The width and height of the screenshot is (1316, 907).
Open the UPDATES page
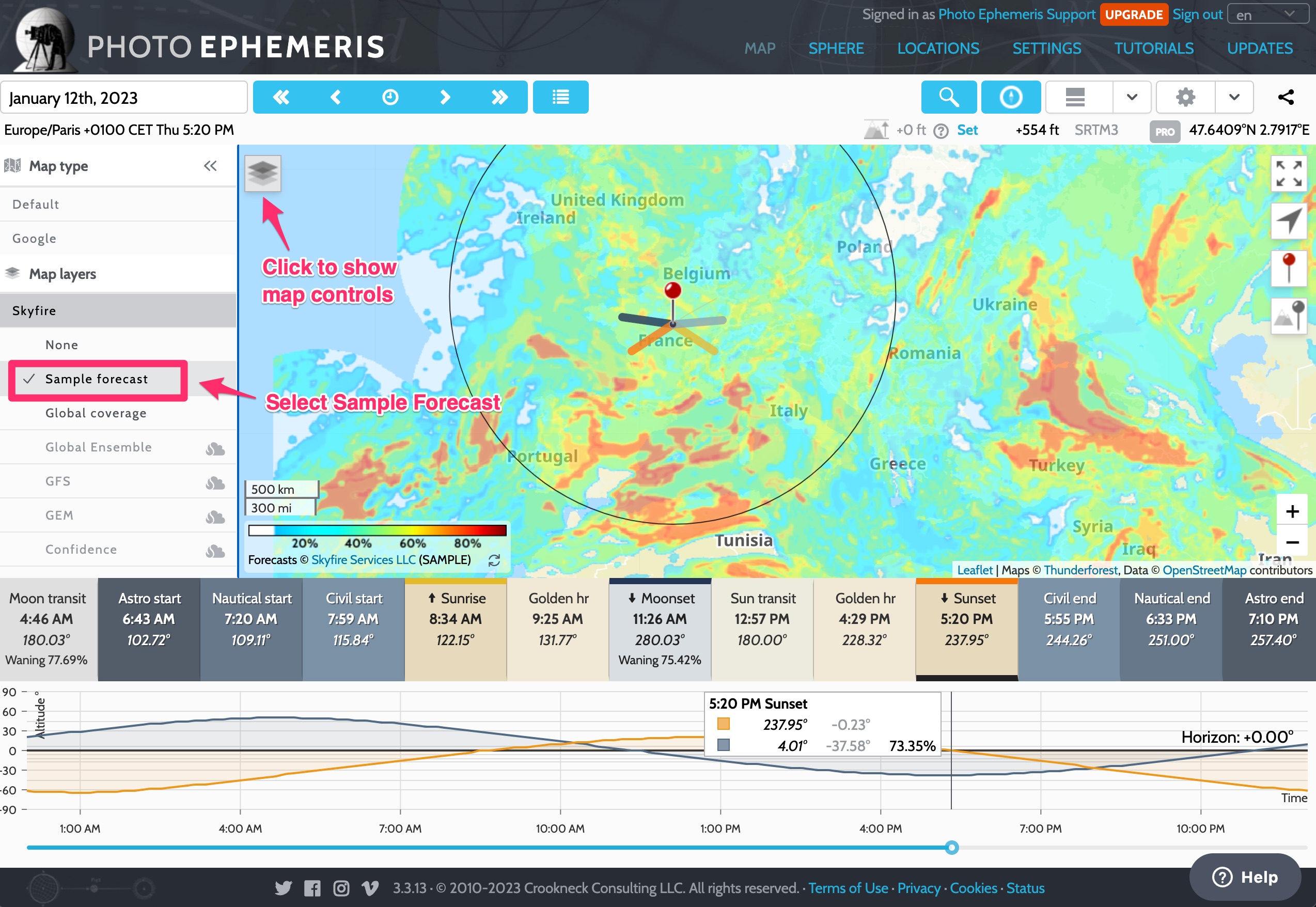(1260, 49)
